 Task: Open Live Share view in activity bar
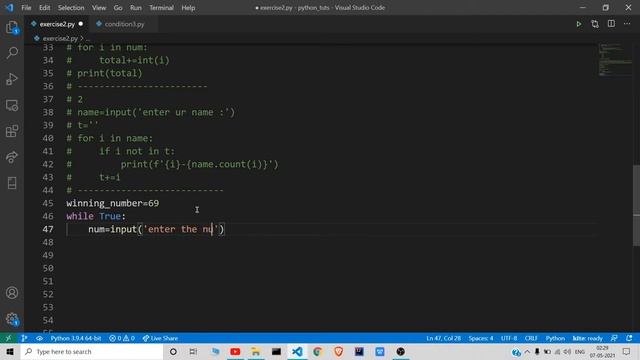coord(12,157)
